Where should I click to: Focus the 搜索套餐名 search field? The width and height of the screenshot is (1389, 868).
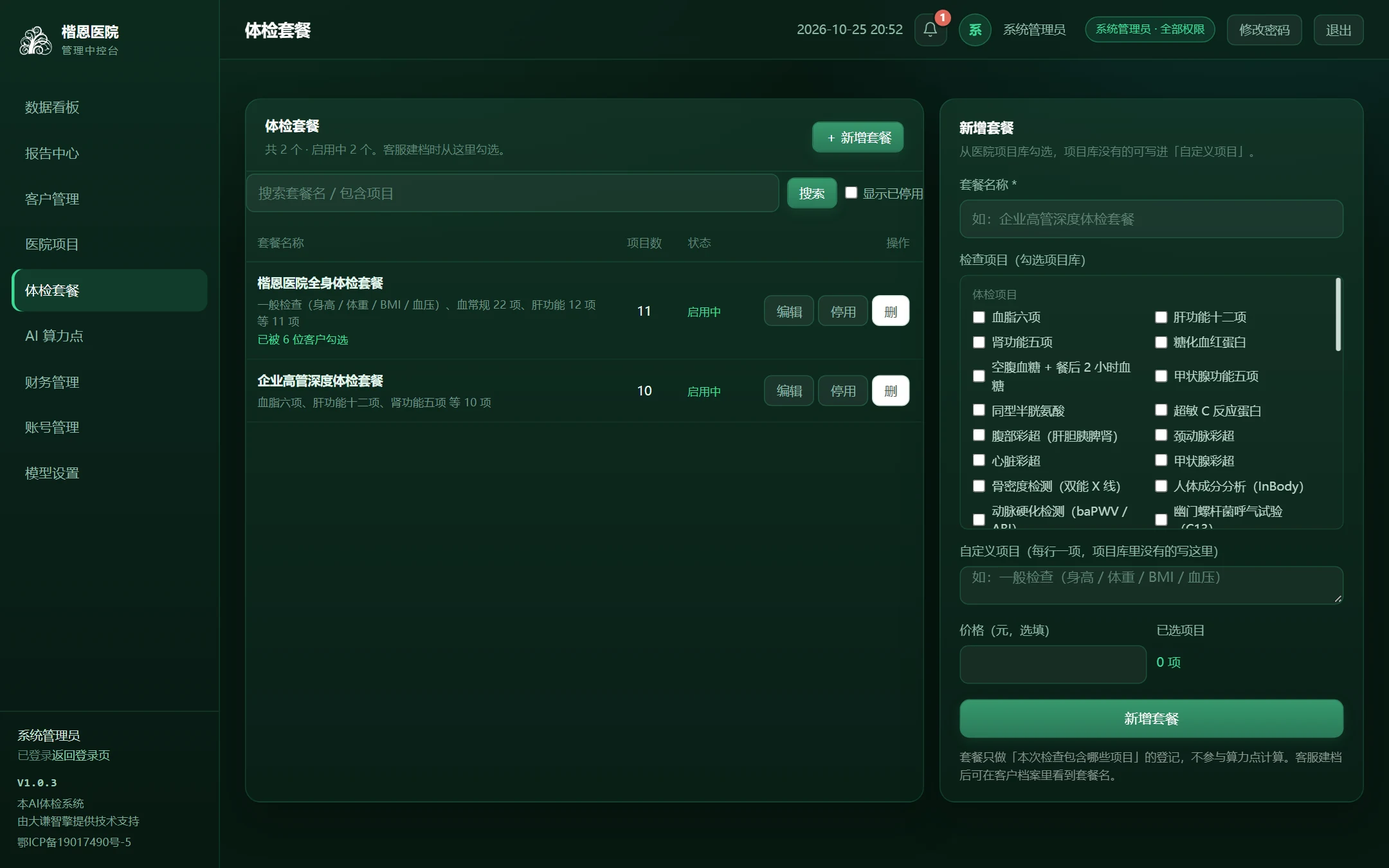(513, 193)
